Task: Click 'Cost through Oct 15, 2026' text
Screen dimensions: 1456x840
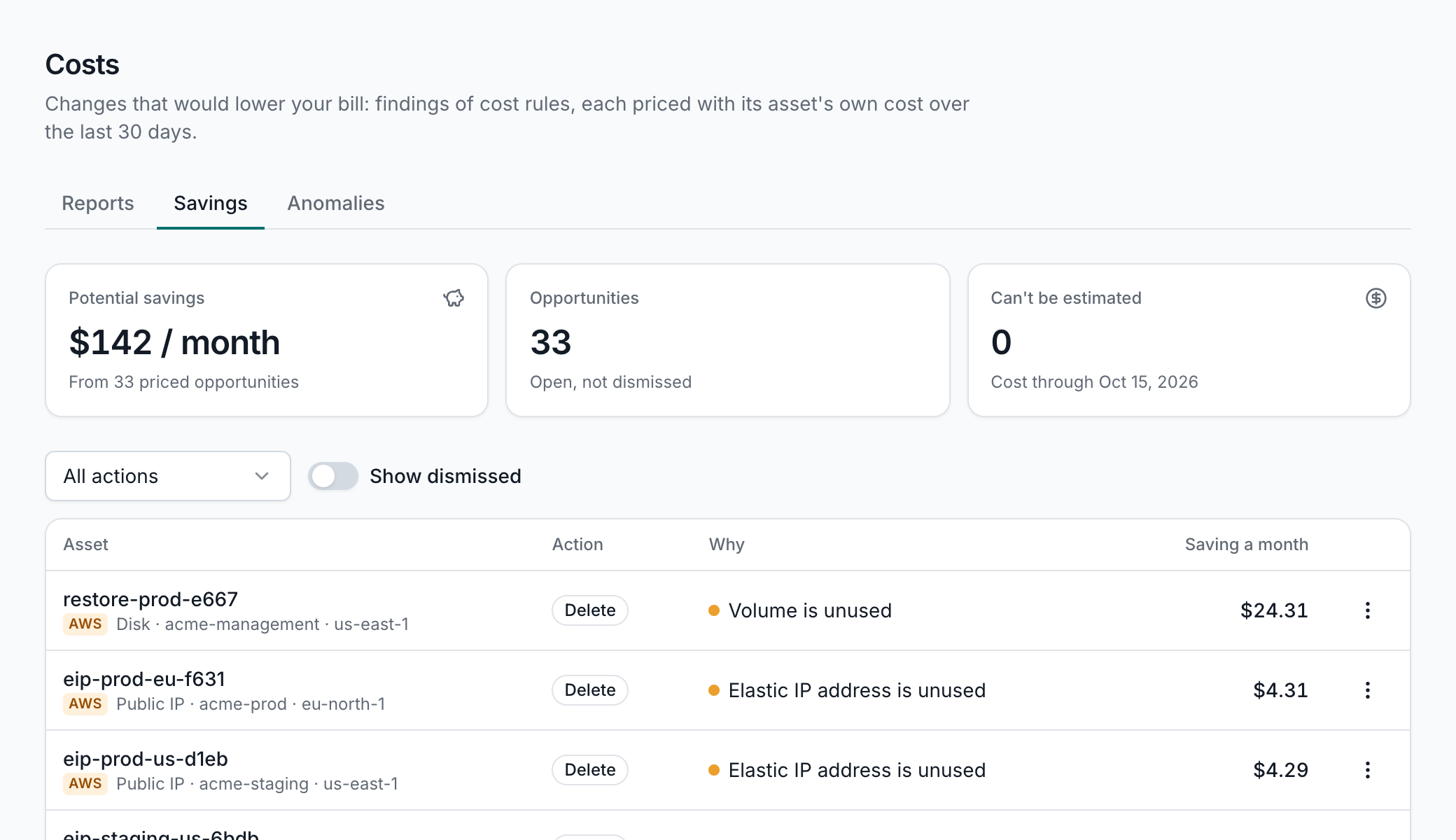Action: (1094, 382)
